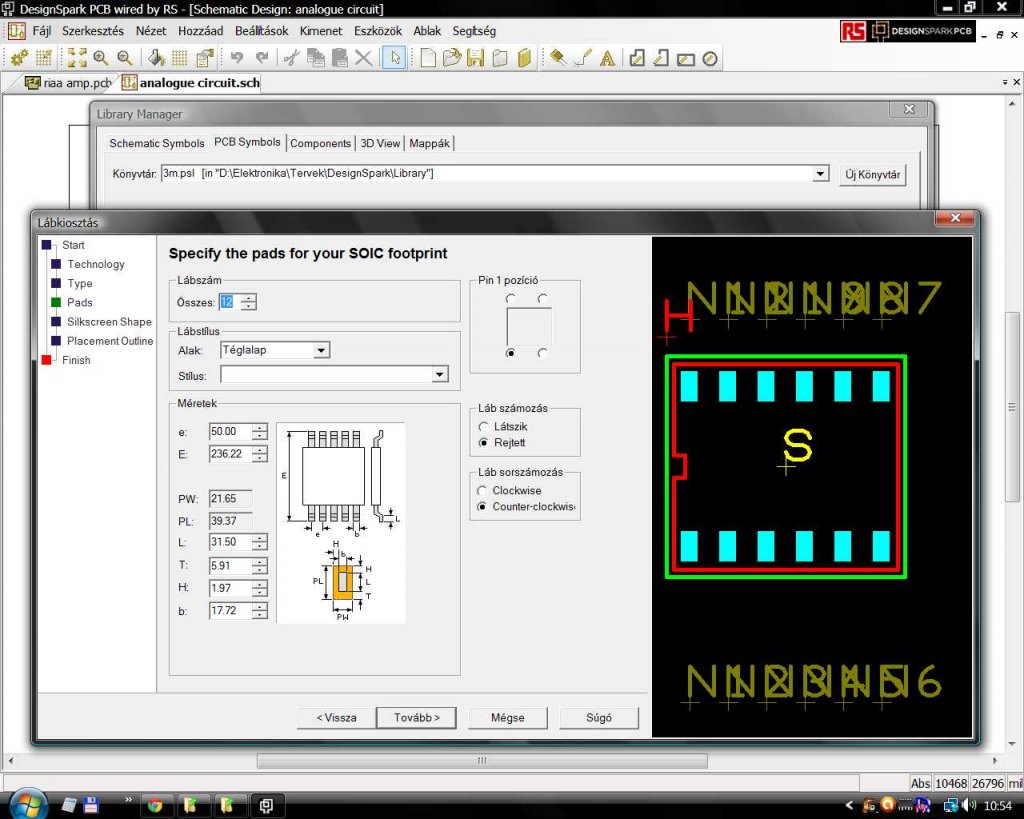Open the Beállítások menu
Viewport: 1024px width, 819px height.
[x=262, y=31]
